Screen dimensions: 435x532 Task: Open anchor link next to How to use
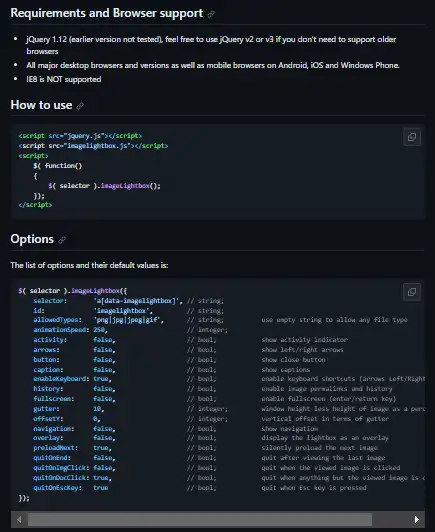pyautogui.click(x=80, y=106)
